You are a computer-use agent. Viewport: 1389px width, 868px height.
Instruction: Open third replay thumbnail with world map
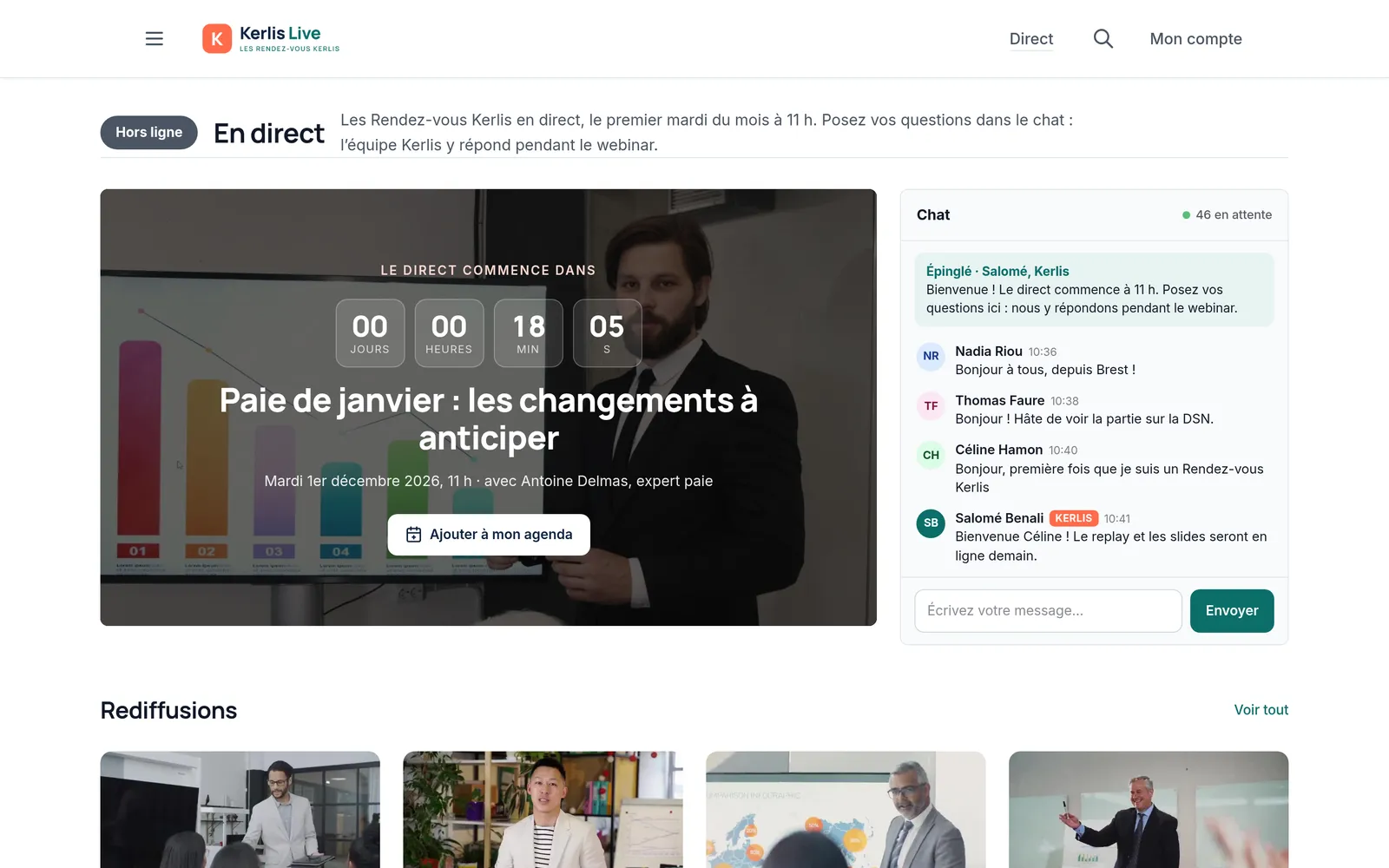(x=846, y=809)
